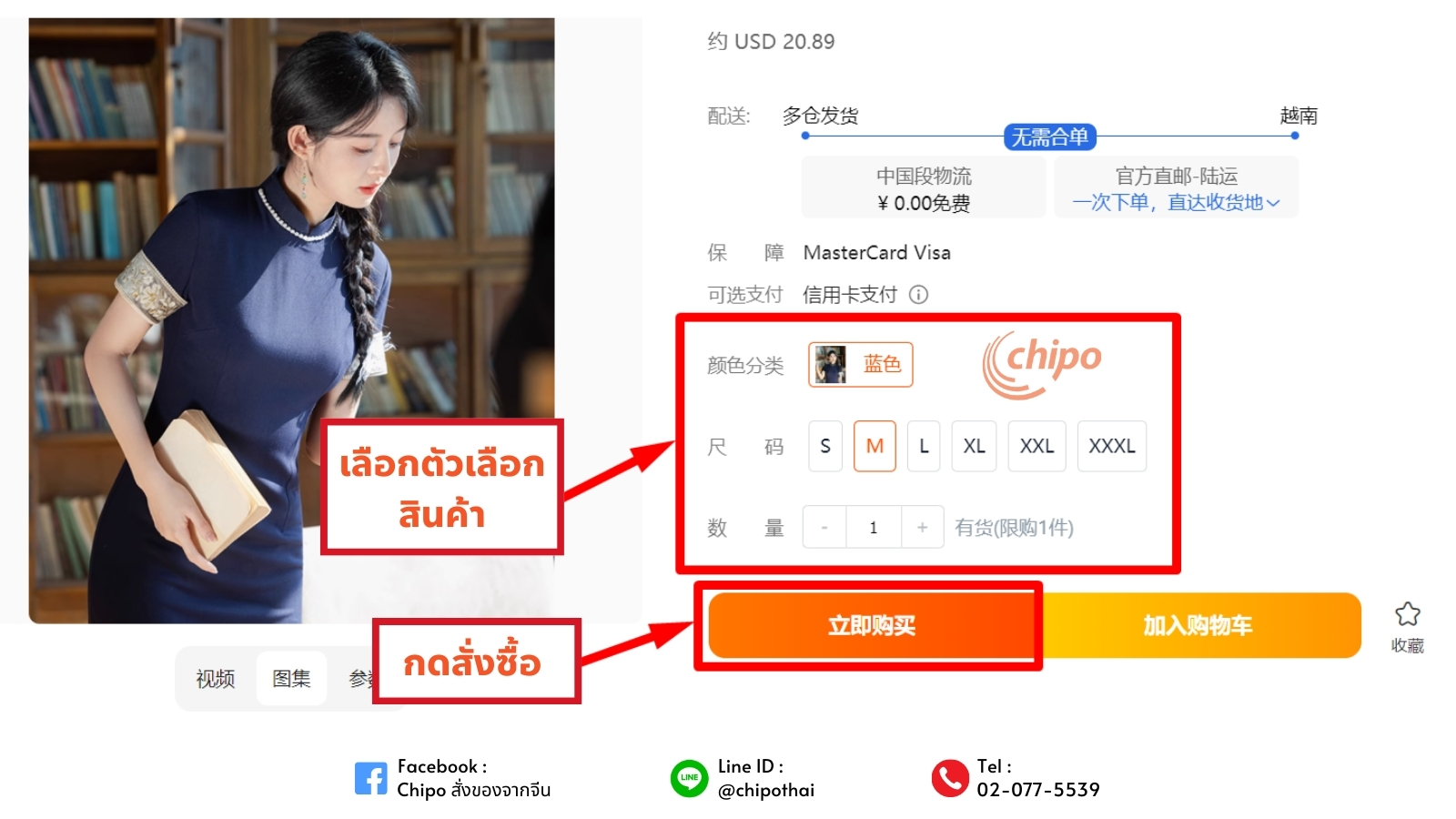
Task: Click the favorite star icon (收藏)
Action: point(1407,614)
